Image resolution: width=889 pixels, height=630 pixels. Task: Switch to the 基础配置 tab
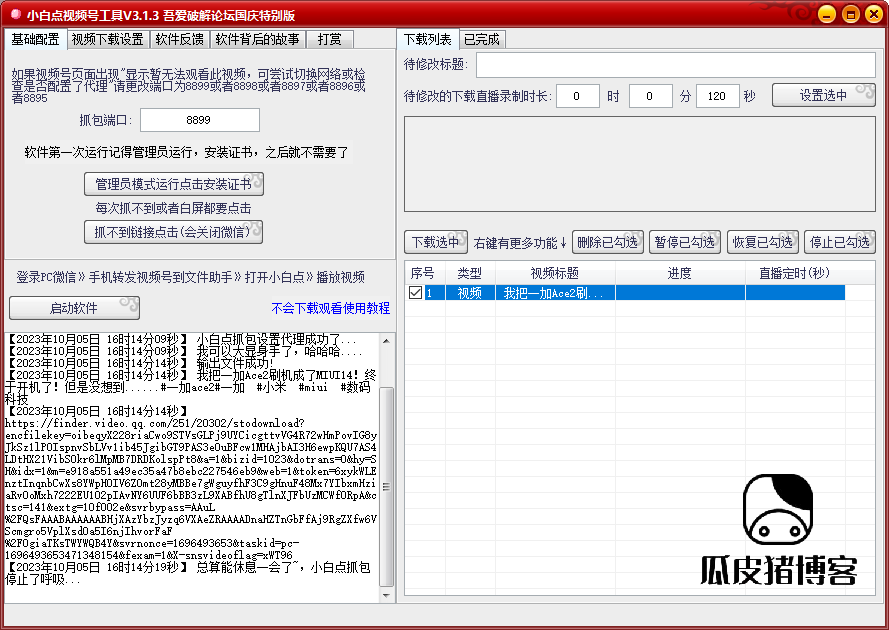35,39
